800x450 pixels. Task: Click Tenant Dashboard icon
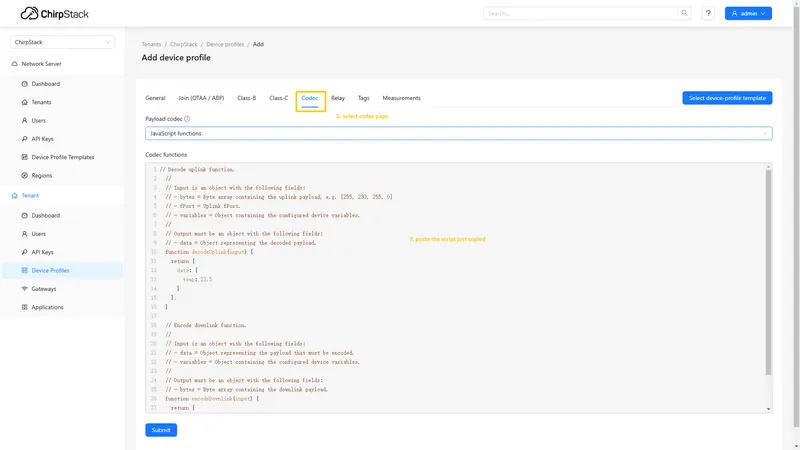24,215
